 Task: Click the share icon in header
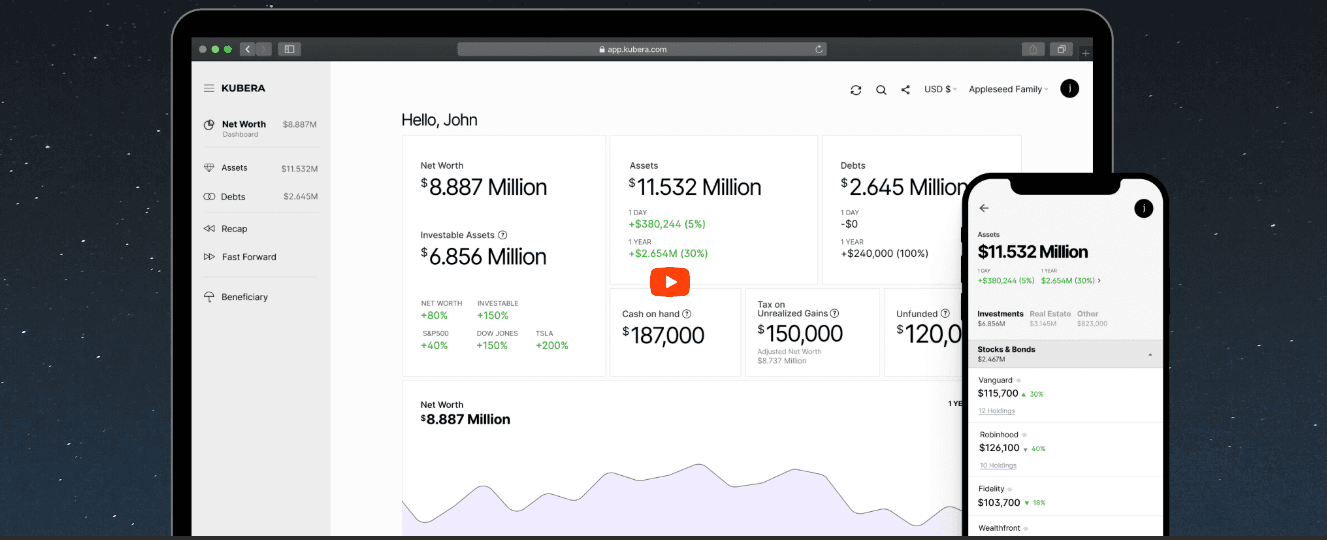[905, 90]
